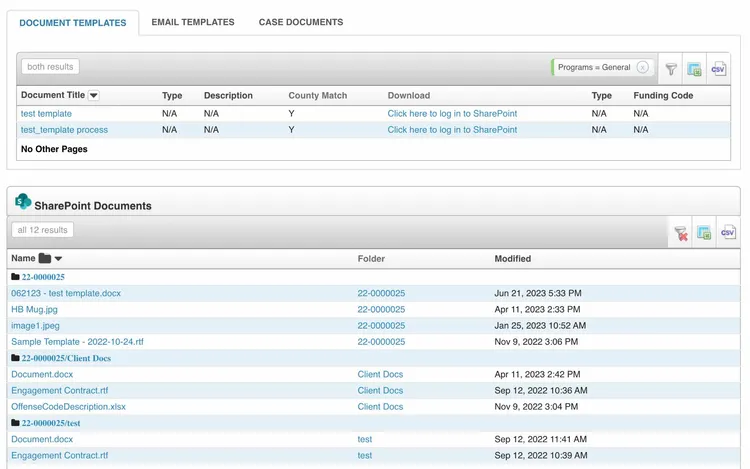Image resolution: width=750 pixels, height=469 pixels.
Task: Click 'Jan 25, 2023 10:52 AM' modified date
Action: coord(540,326)
